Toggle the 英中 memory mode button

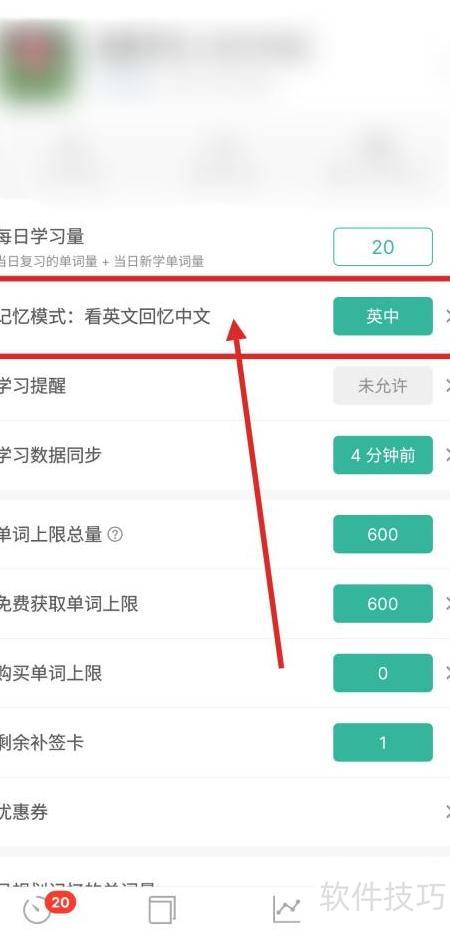(x=382, y=316)
